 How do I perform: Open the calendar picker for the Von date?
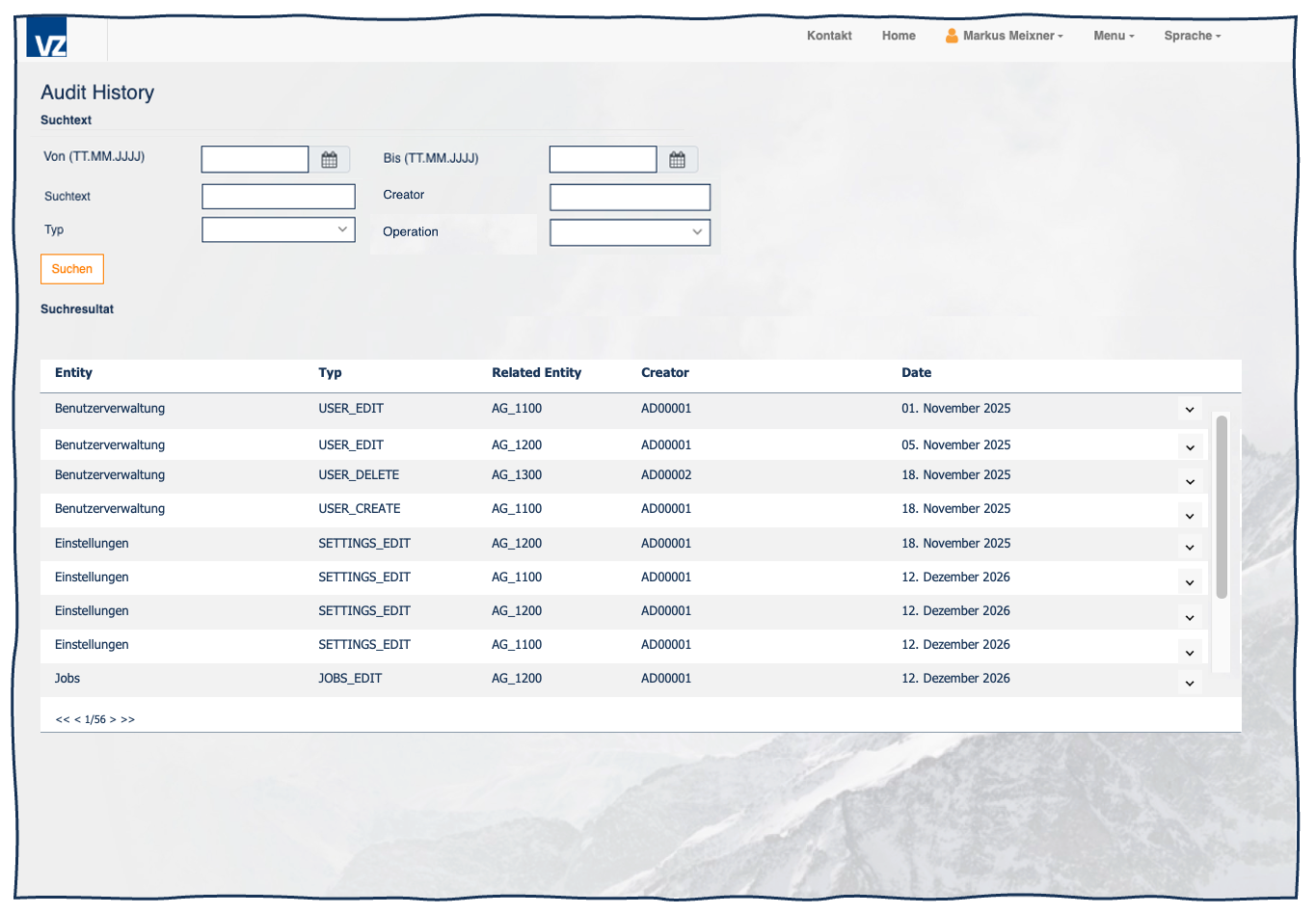click(330, 160)
